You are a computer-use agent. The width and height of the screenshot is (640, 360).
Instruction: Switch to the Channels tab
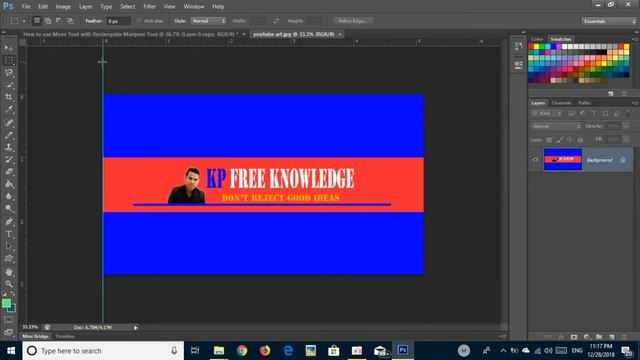[x=561, y=103]
